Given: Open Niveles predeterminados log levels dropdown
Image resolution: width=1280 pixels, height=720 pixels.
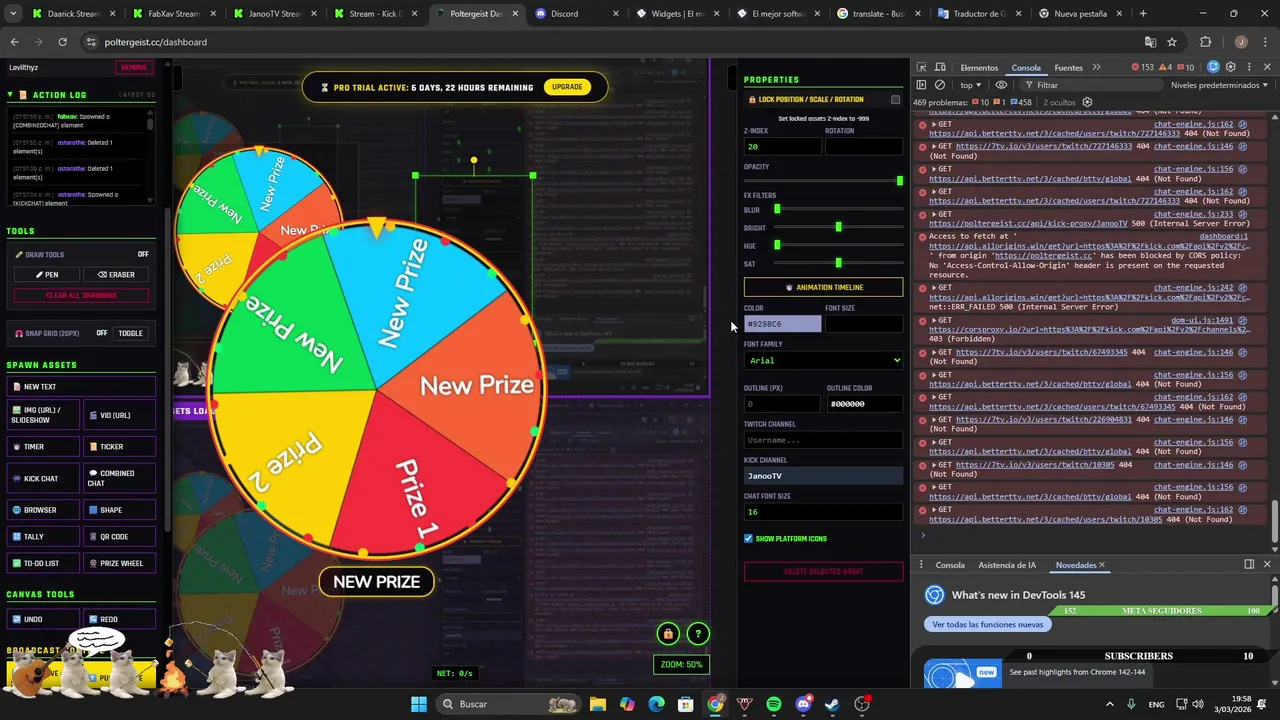Looking at the screenshot, I should tap(1220, 85).
